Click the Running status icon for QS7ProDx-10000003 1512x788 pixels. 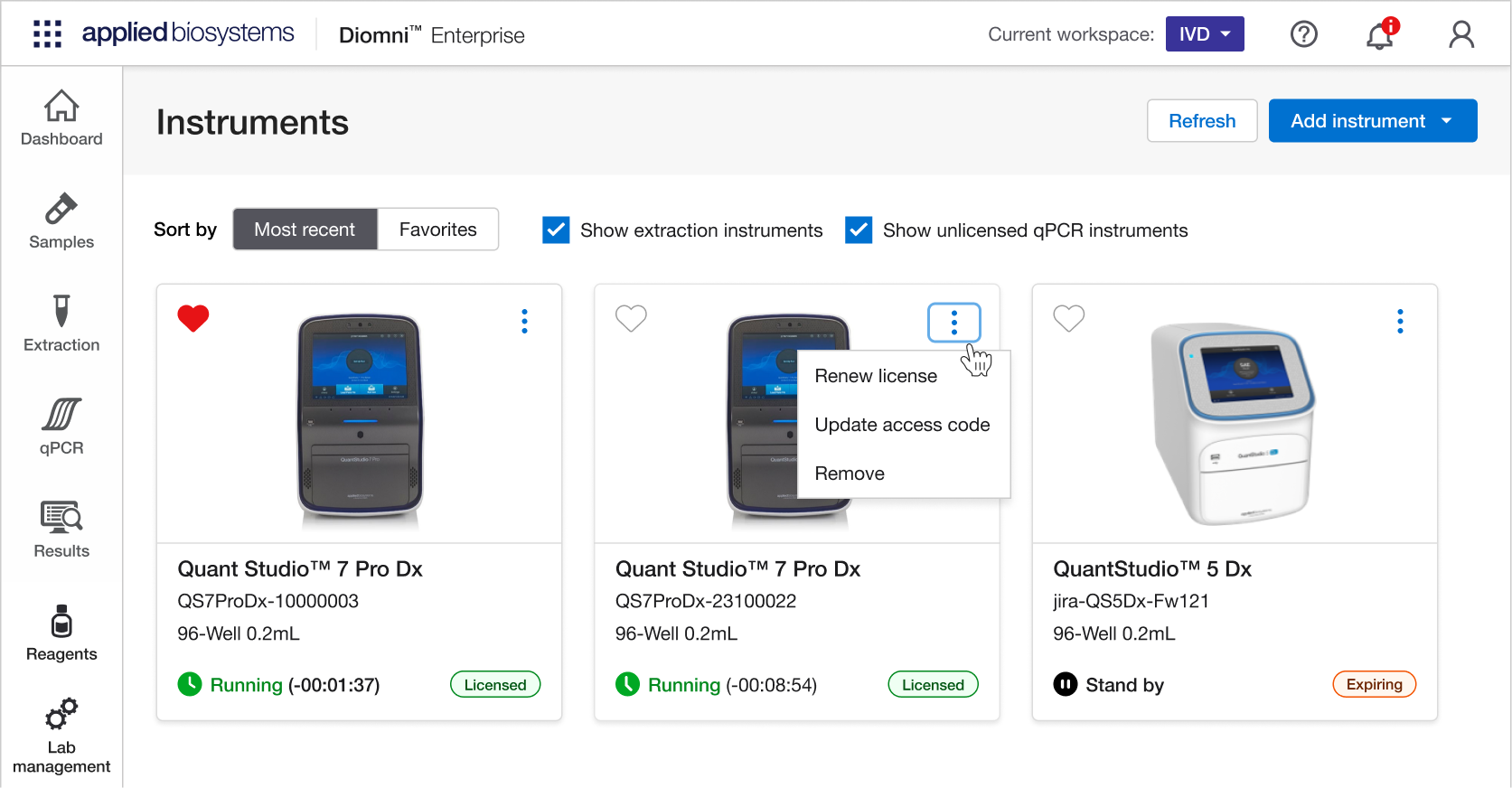point(190,685)
